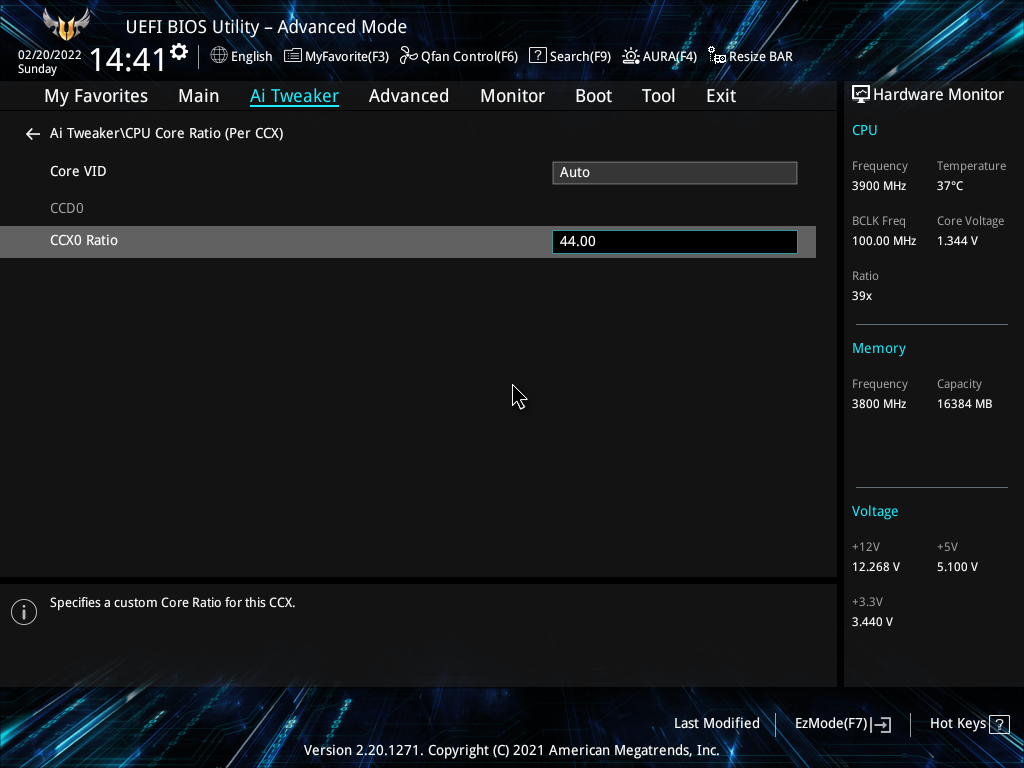This screenshot has width=1024, height=768.
Task: Click the +12V 12.268 V reading
Action: pyautogui.click(x=876, y=567)
